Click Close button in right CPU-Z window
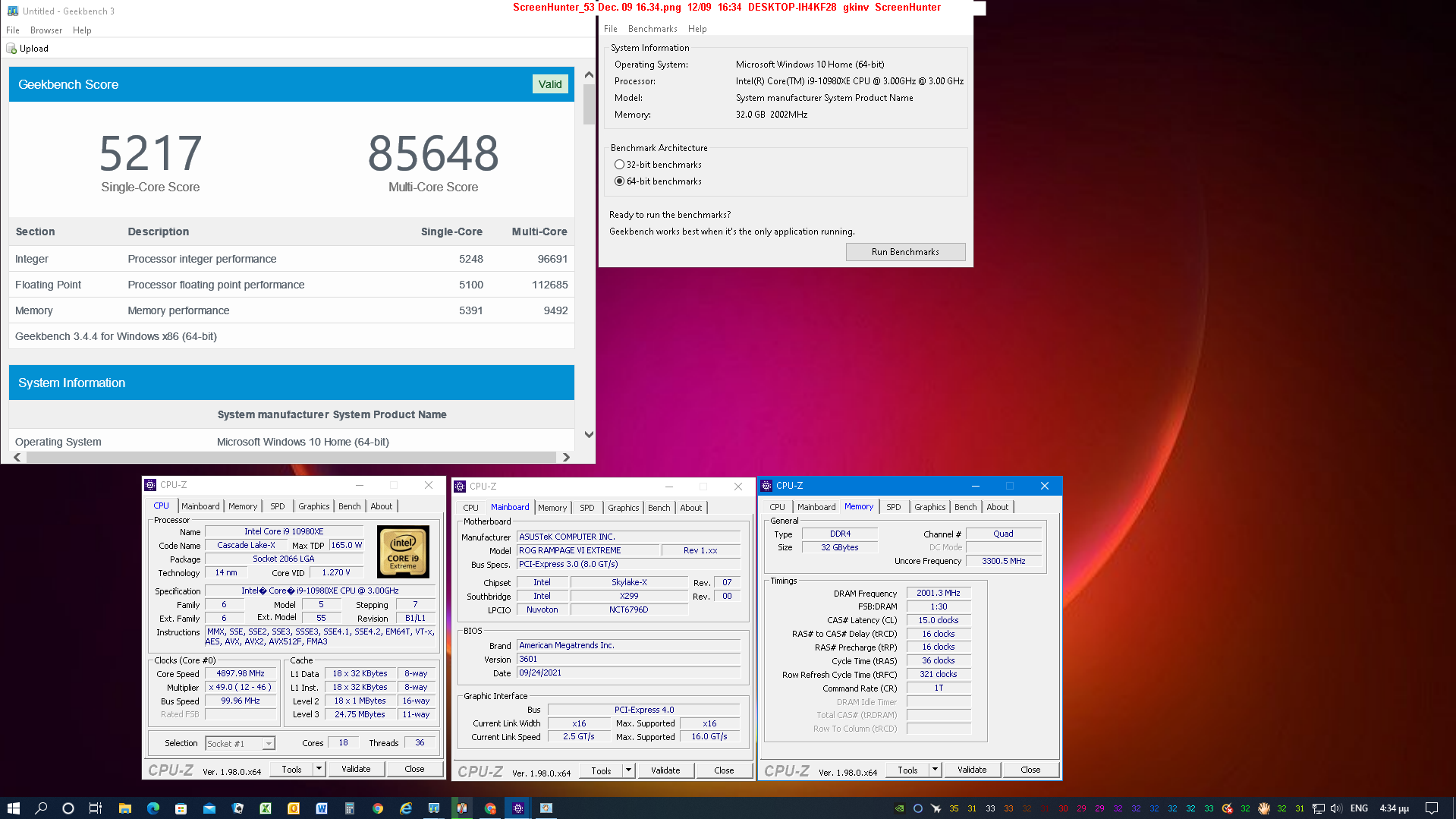 (1030, 770)
